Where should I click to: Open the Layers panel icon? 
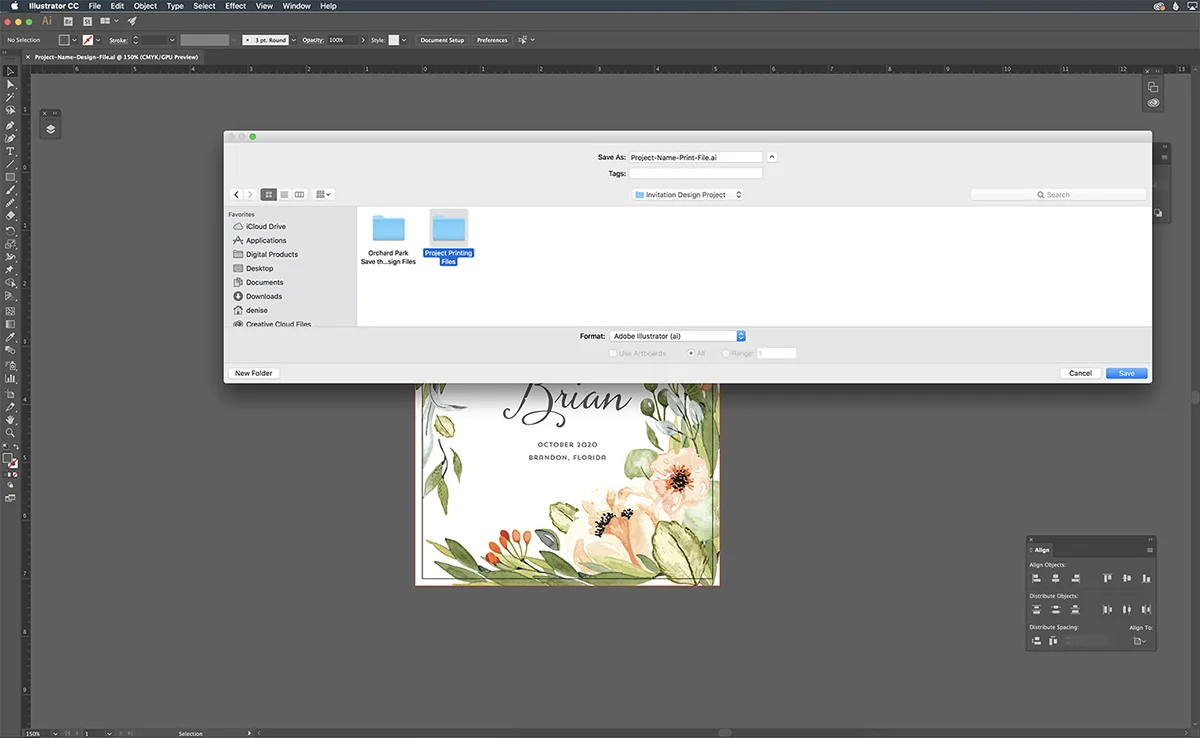point(50,129)
